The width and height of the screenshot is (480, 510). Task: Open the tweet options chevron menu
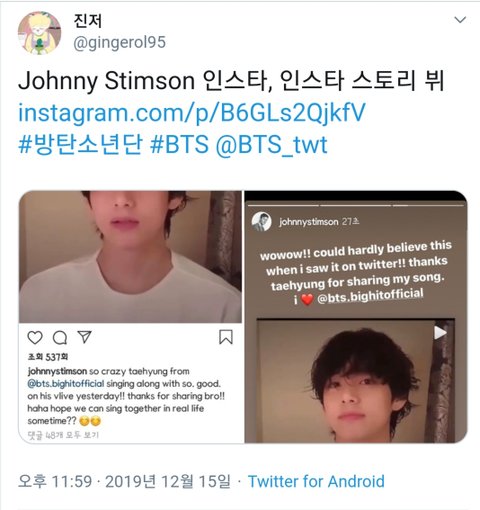460,20
